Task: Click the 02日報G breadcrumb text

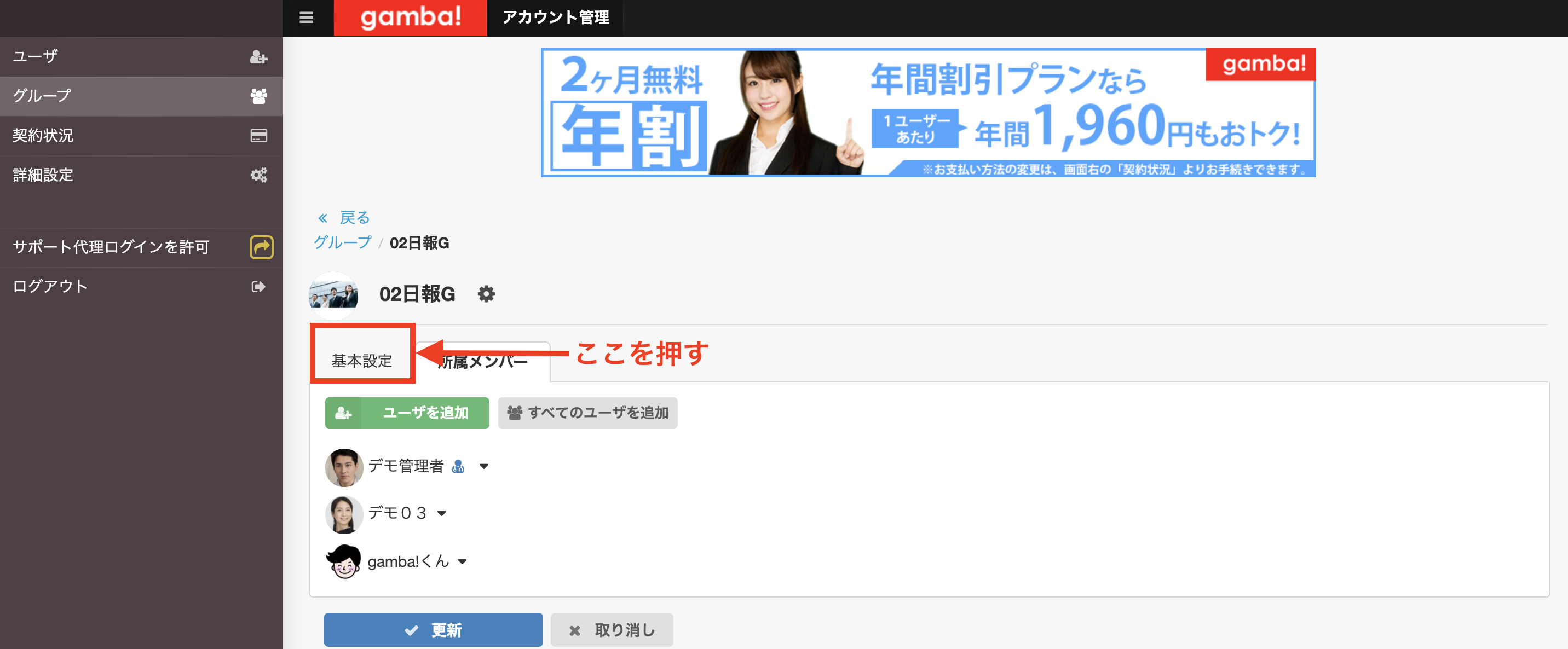Action: tap(419, 242)
